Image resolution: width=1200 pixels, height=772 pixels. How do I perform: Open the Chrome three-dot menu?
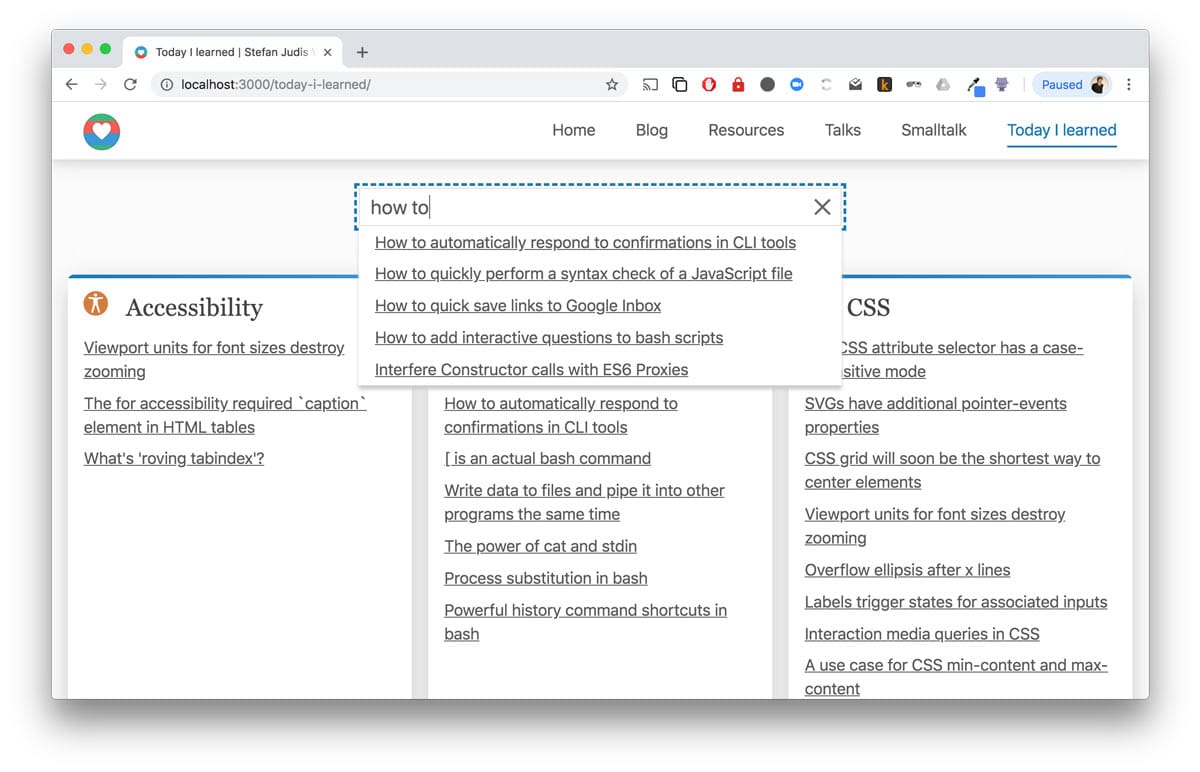point(1129,85)
